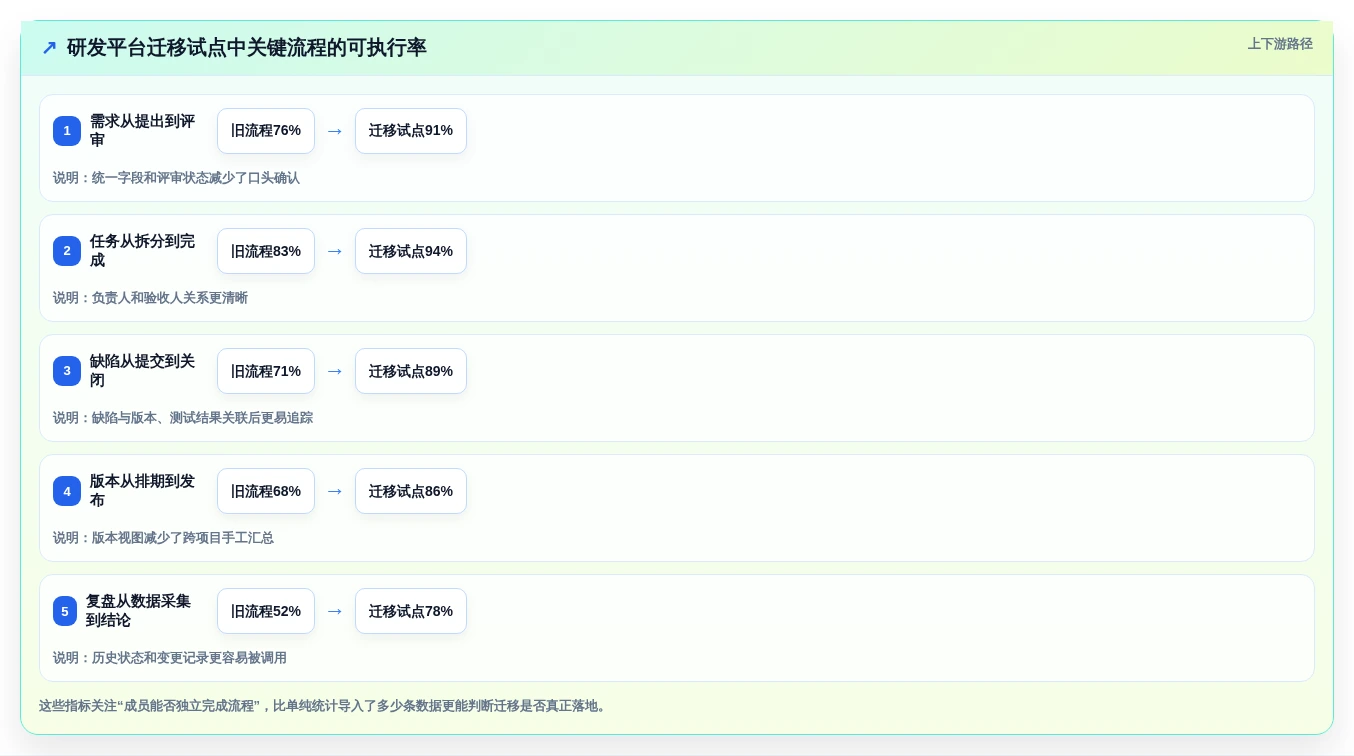The height and width of the screenshot is (756, 1354).
Task: Click the 旧流程83% chip
Action: (x=266, y=251)
